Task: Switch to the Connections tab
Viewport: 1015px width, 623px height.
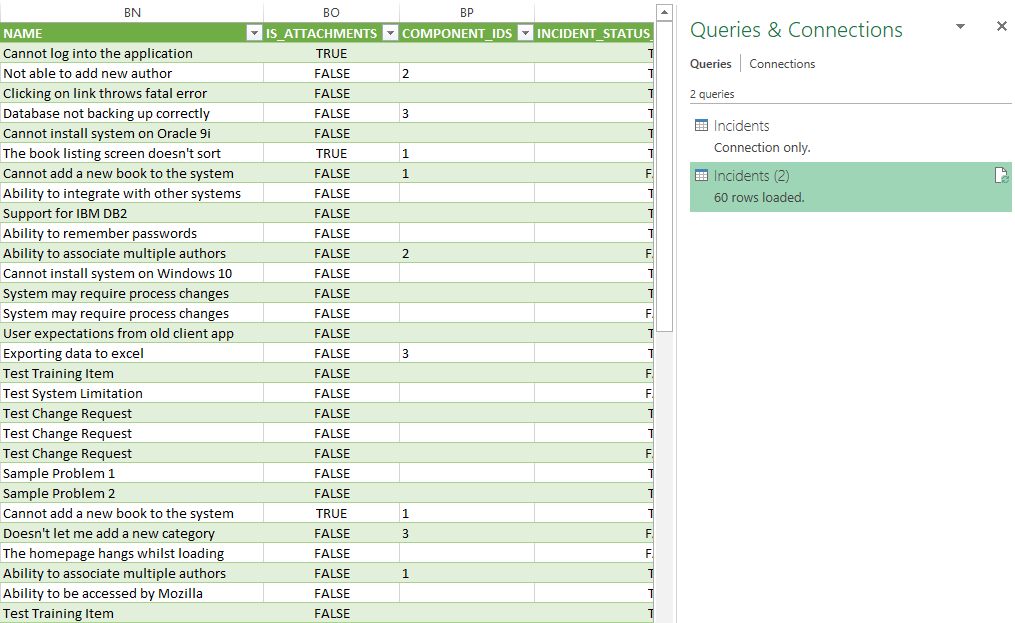Action: 782,64
